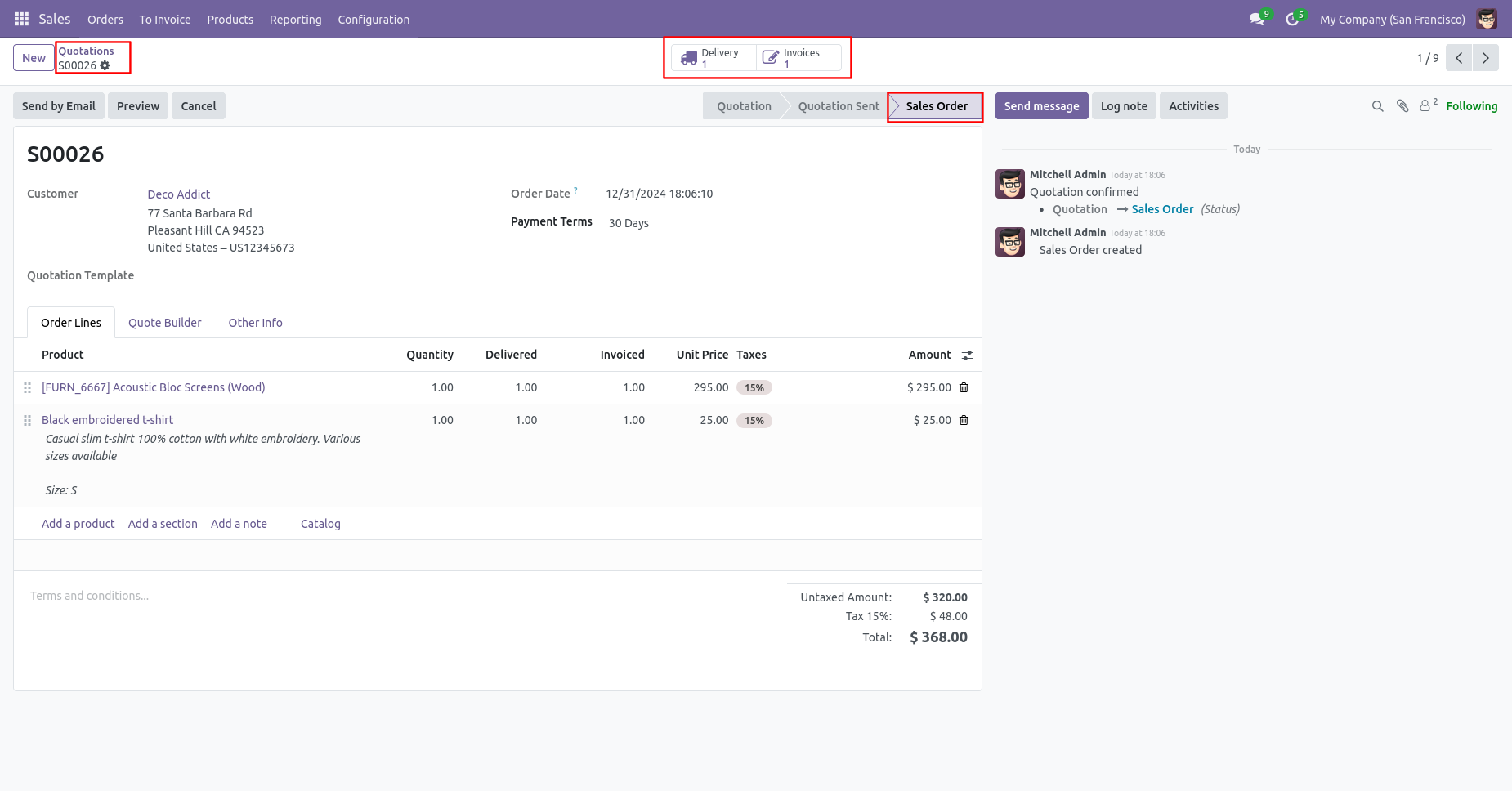Toggle the Following status
Screen dimensions: 1512x791
click(x=1471, y=106)
